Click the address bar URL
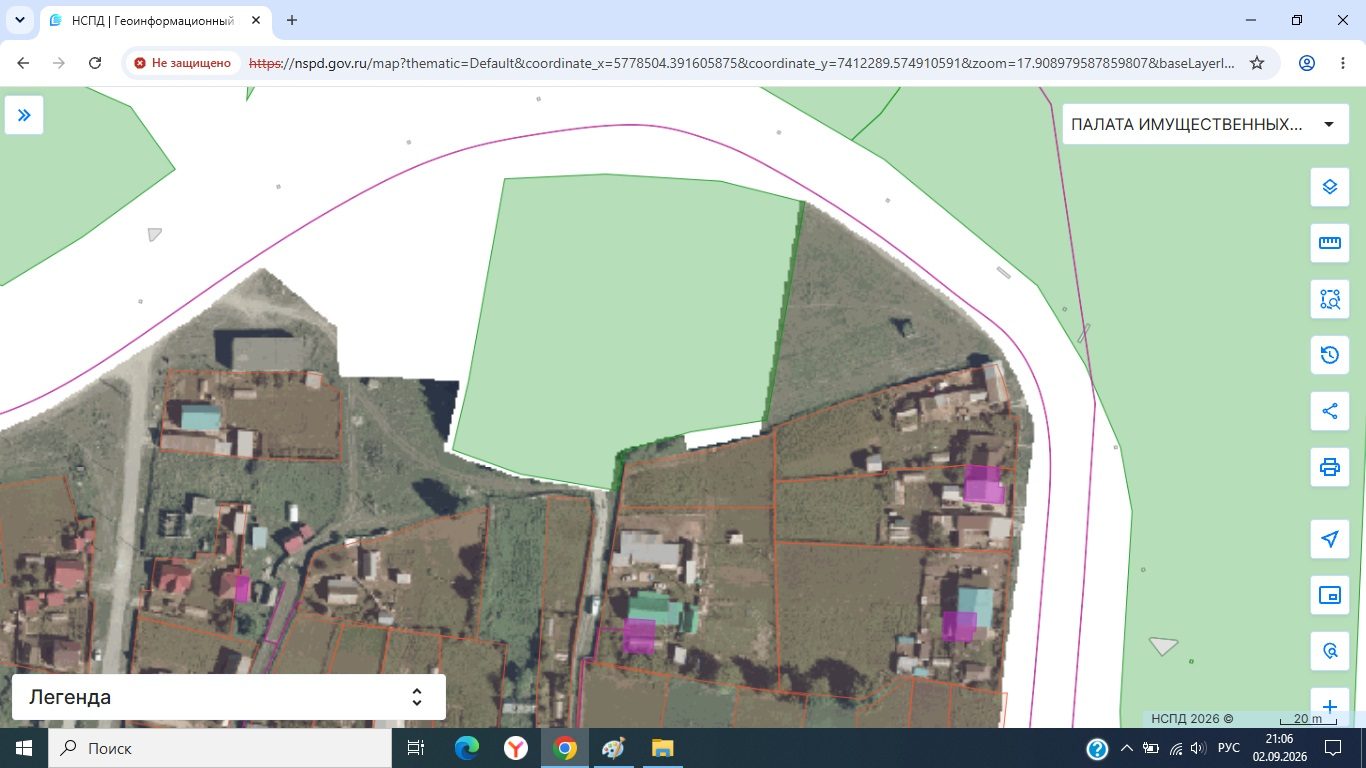This screenshot has height=768, width=1366. [x=740, y=63]
